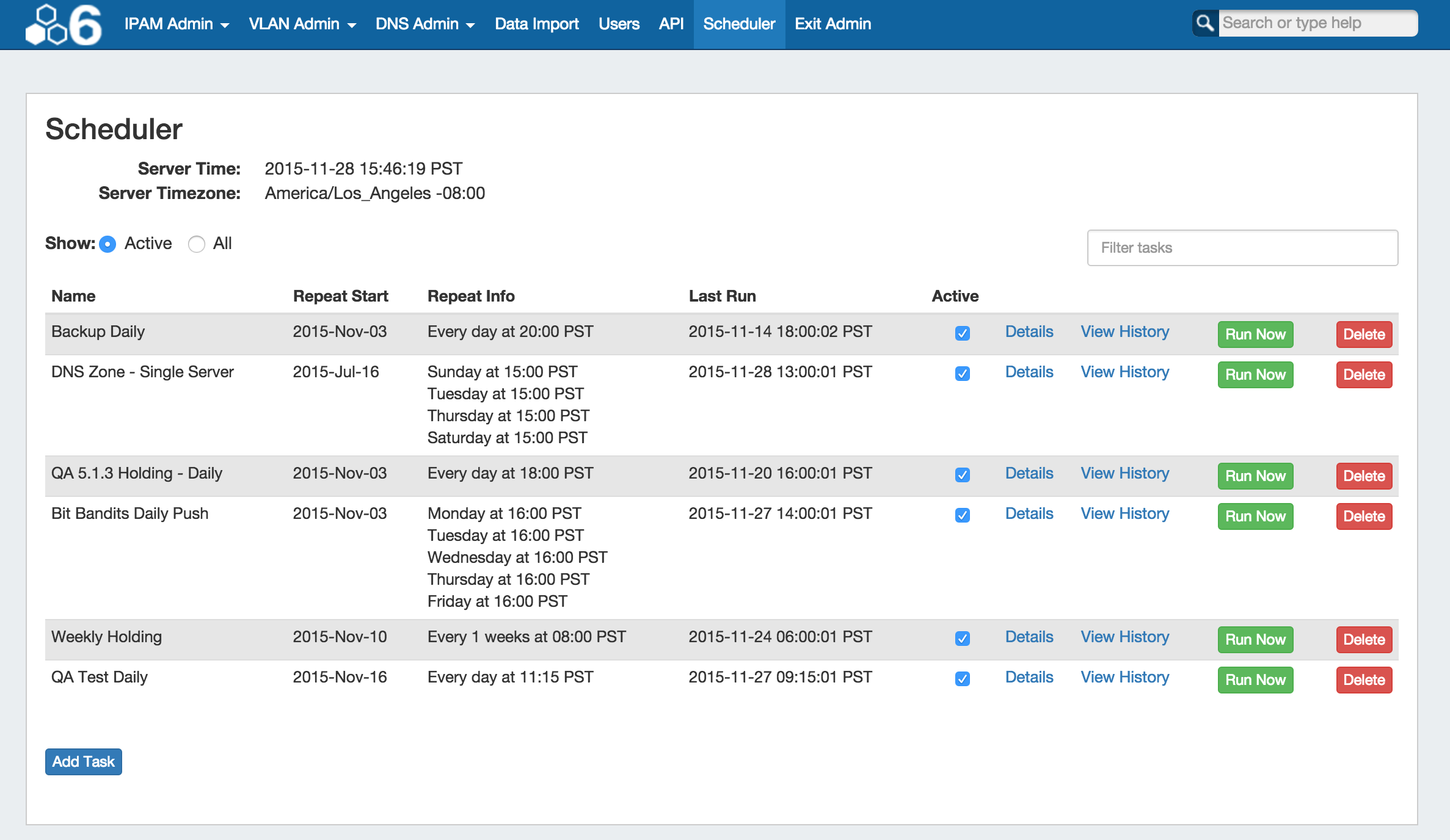This screenshot has height=840, width=1450.
Task: Switch to the Scheduler tab
Action: [739, 24]
